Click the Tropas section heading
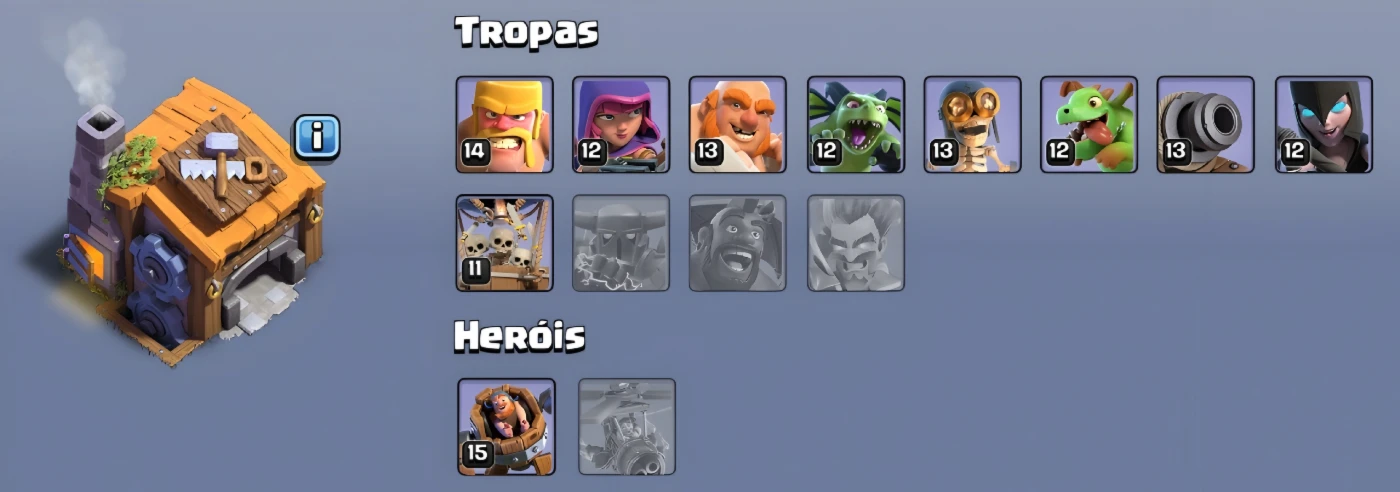 click(527, 32)
